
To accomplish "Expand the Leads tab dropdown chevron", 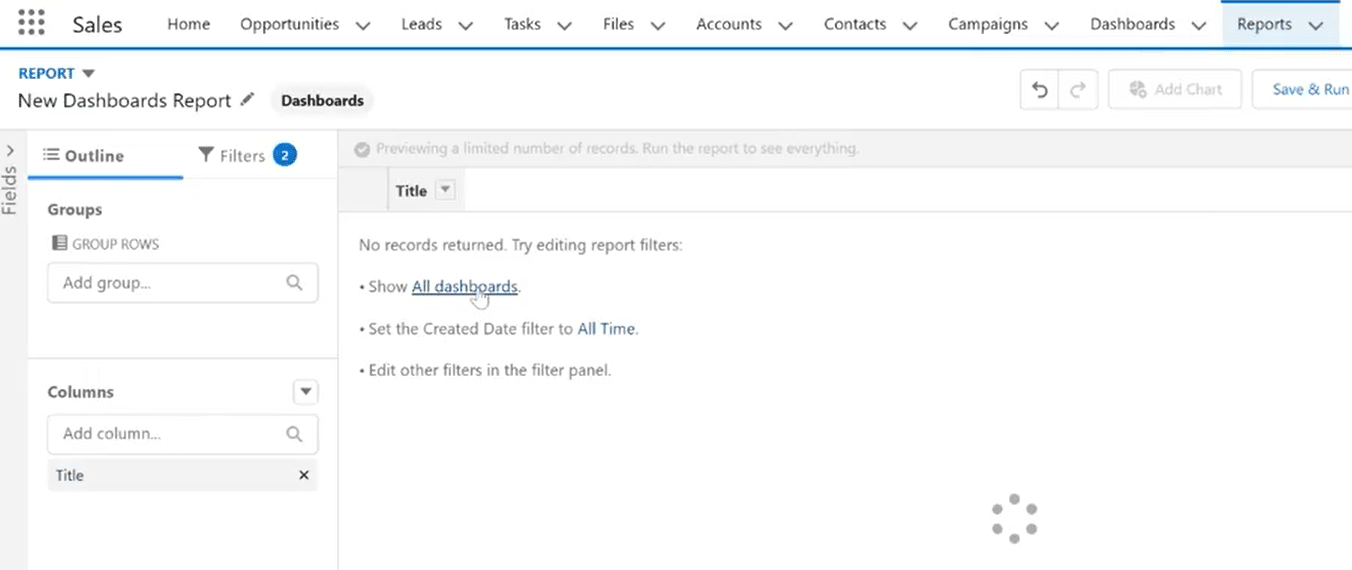I will (x=465, y=25).
